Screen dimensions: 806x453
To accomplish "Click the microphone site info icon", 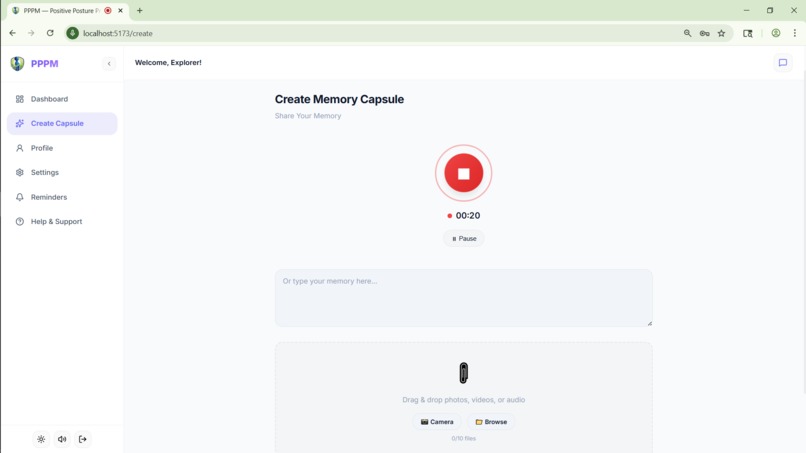I will 72,33.
